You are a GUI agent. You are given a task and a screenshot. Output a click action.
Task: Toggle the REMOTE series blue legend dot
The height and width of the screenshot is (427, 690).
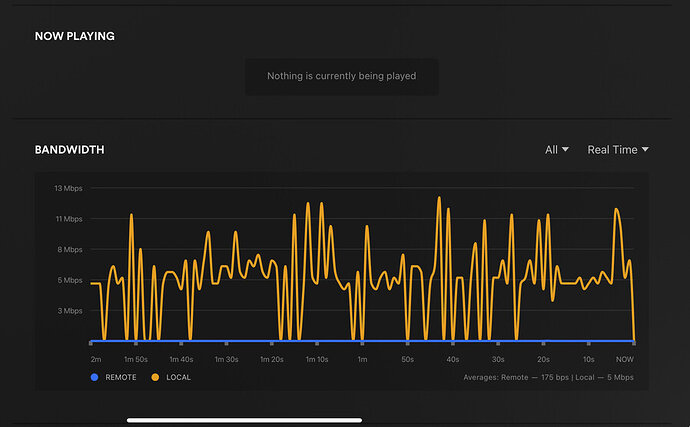tap(94, 377)
